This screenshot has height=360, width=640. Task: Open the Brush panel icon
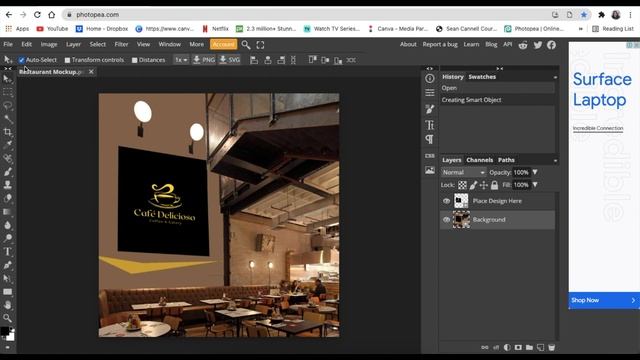(430, 109)
